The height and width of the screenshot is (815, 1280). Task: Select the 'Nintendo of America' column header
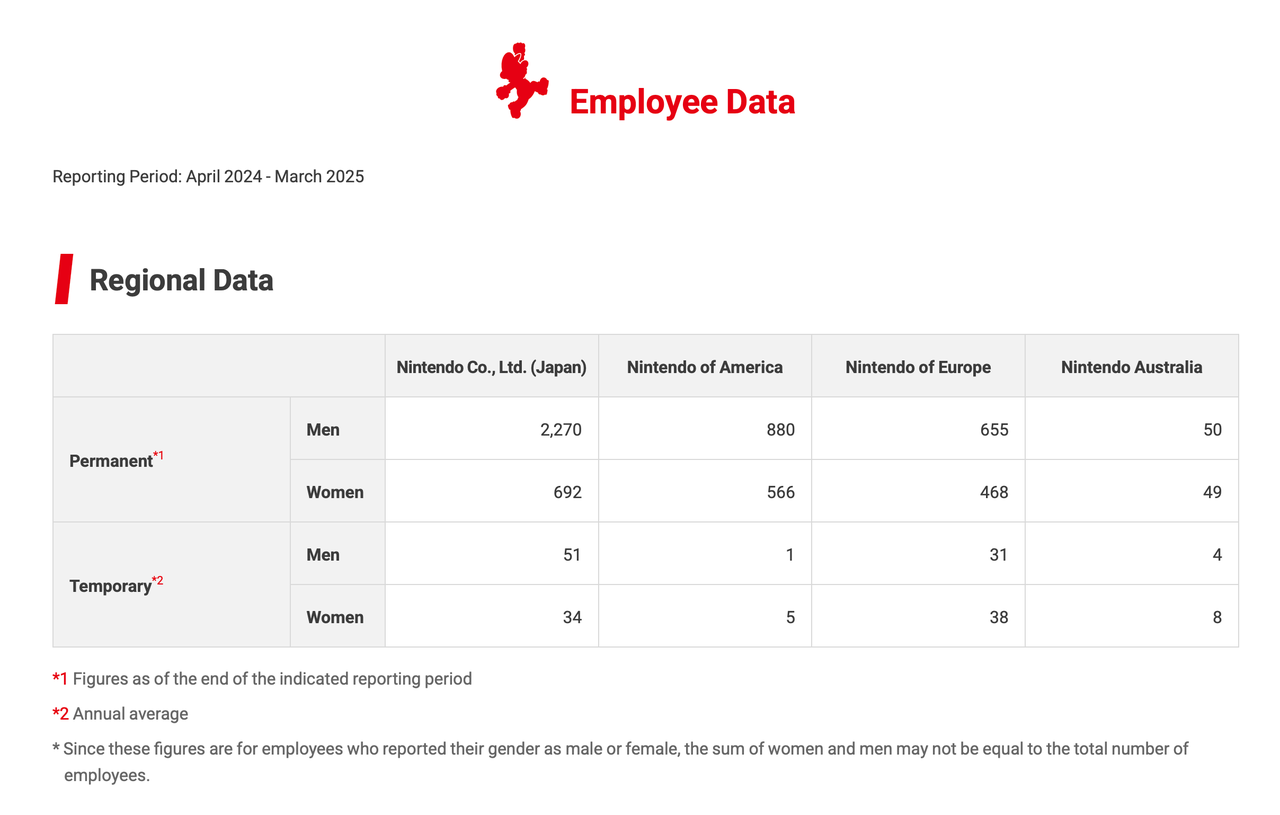[x=705, y=367]
